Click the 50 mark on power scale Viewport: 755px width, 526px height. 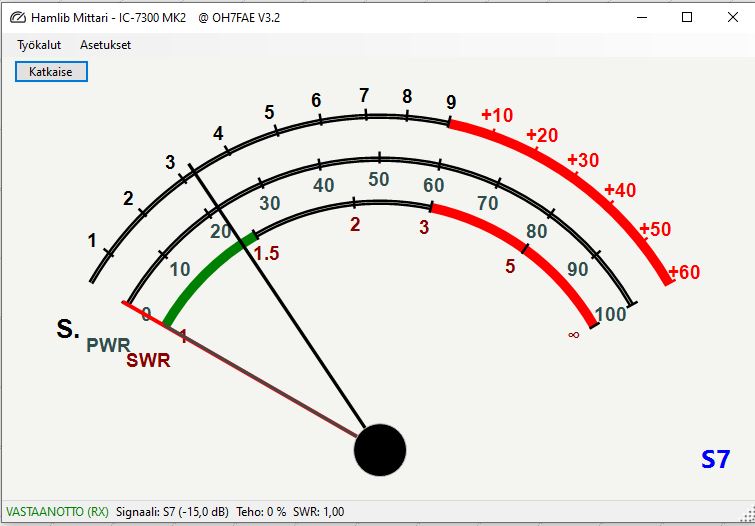(x=378, y=180)
